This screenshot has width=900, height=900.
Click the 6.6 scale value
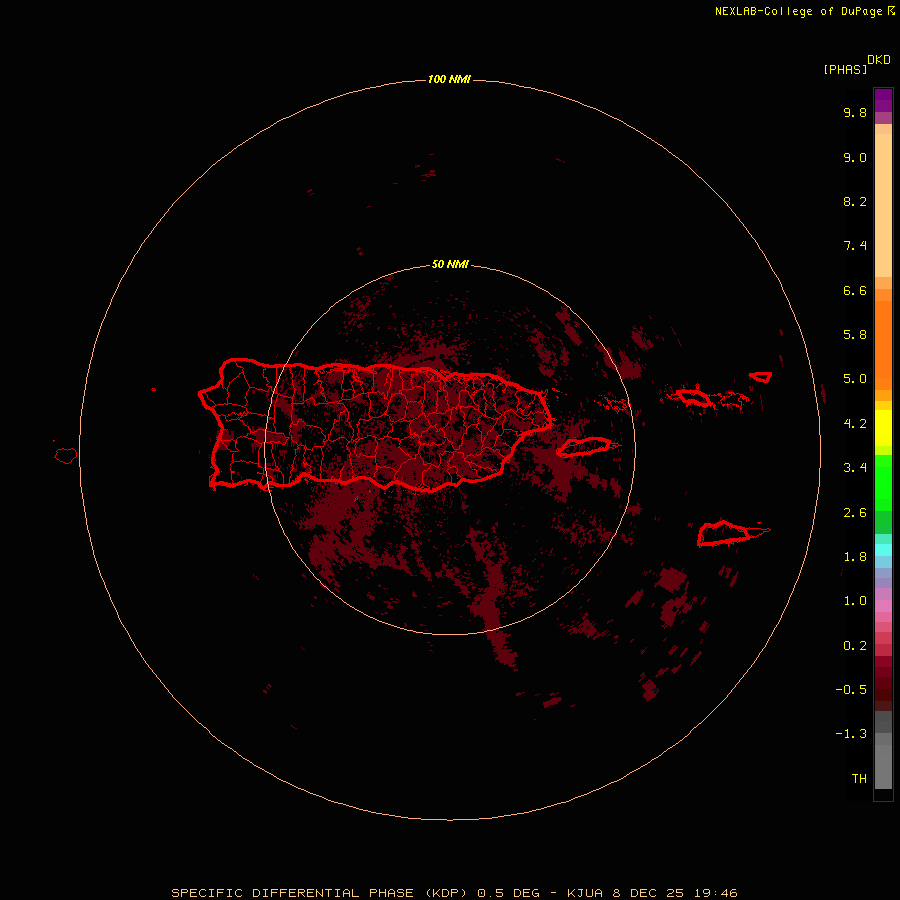click(x=855, y=290)
